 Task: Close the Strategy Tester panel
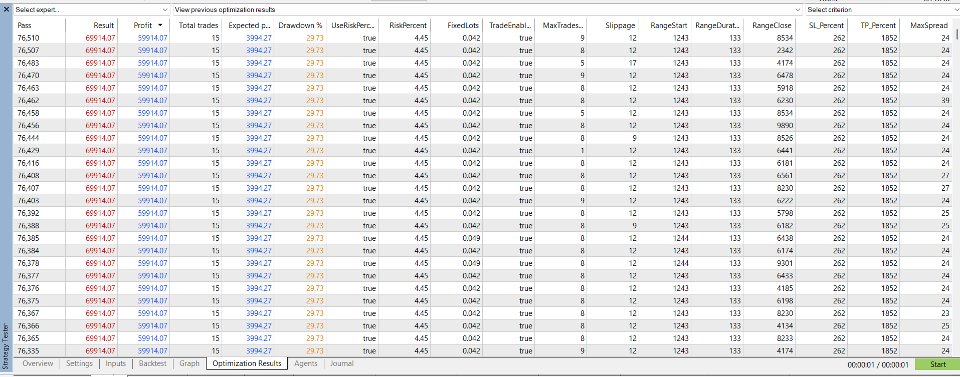click(6, 10)
